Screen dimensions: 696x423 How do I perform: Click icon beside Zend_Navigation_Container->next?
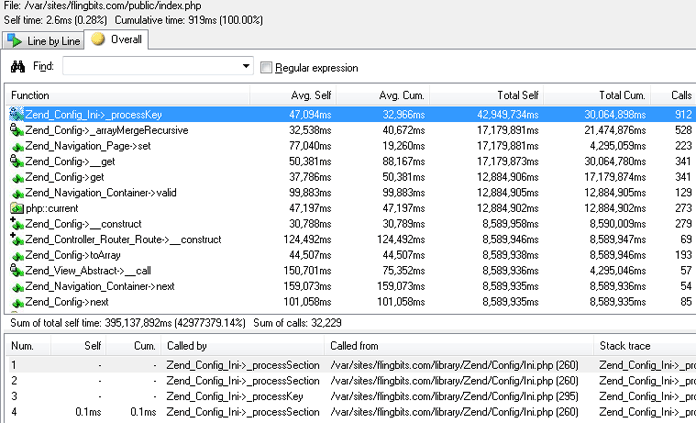pyautogui.click(x=18, y=287)
